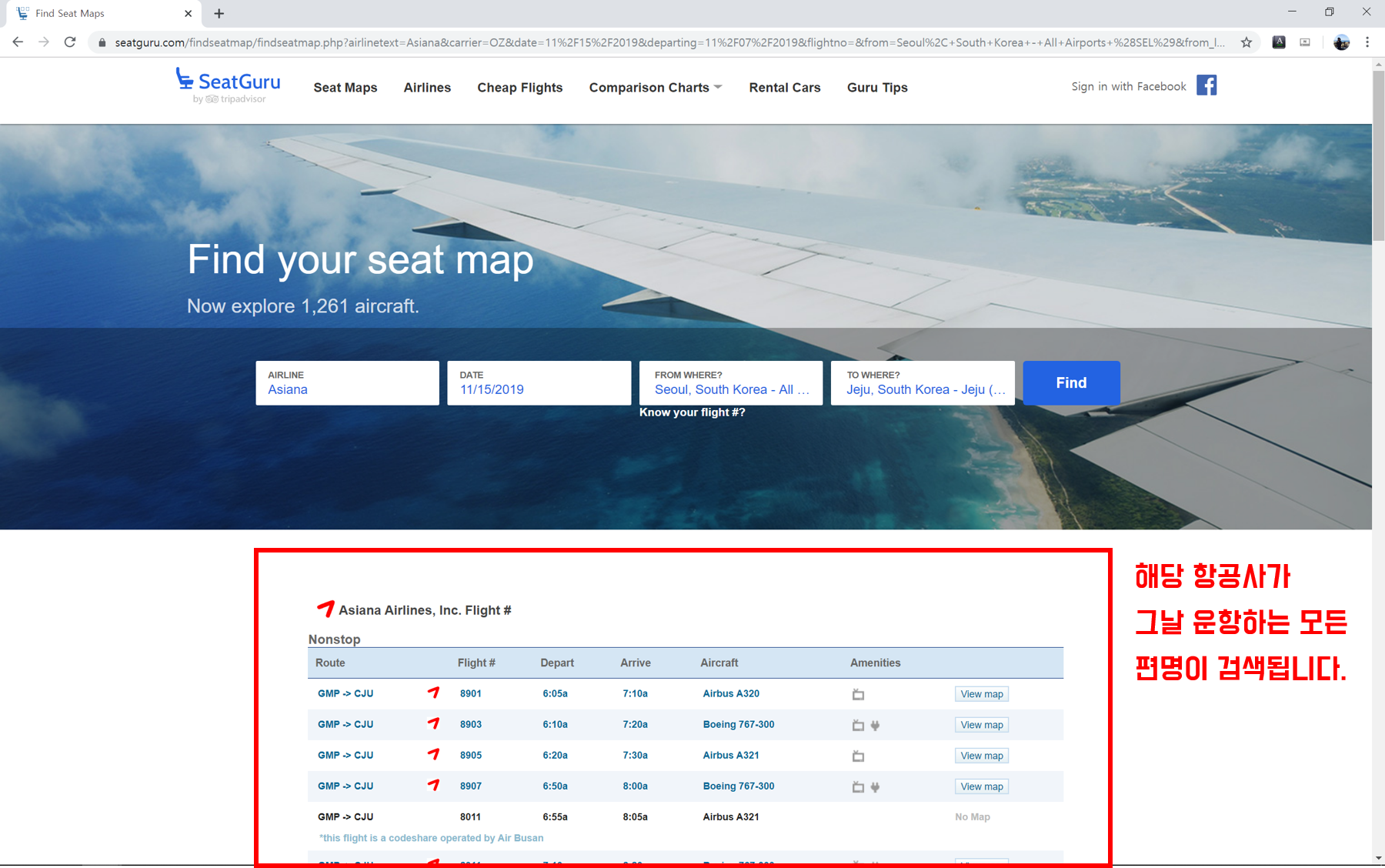
Task: Click Asiana logo on flight 8903 row
Action: pyautogui.click(x=434, y=723)
